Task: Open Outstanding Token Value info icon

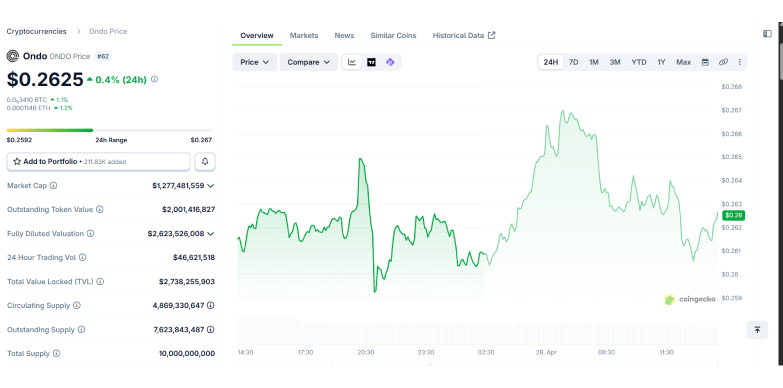Action: pyautogui.click(x=100, y=209)
